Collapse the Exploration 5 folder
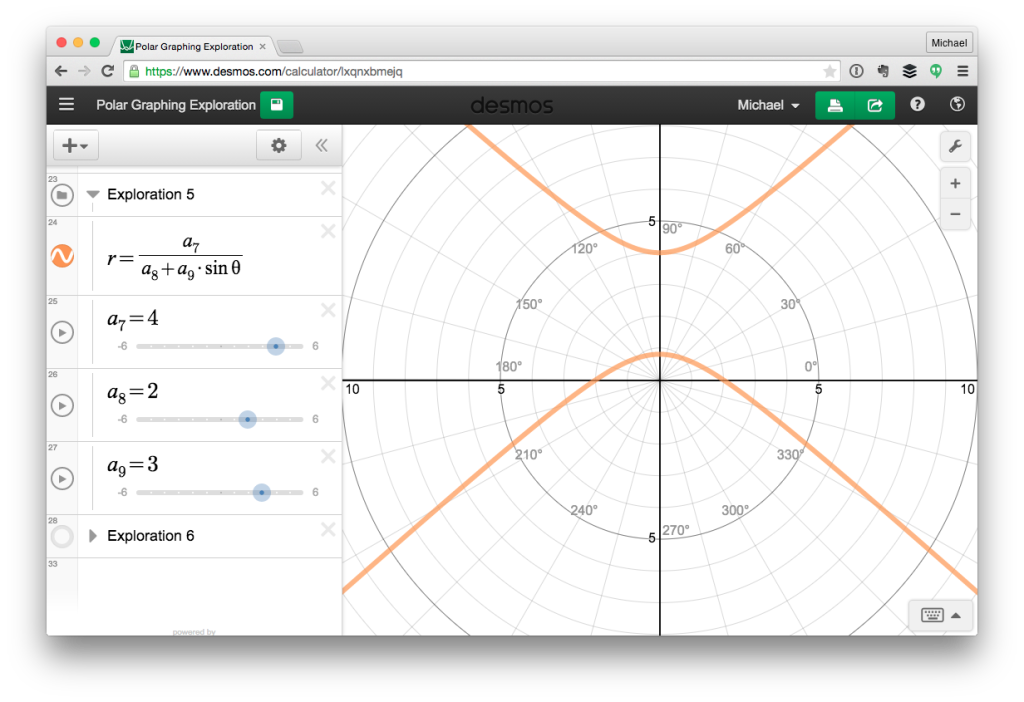Viewport: 1024px width, 702px height. click(92, 194)
